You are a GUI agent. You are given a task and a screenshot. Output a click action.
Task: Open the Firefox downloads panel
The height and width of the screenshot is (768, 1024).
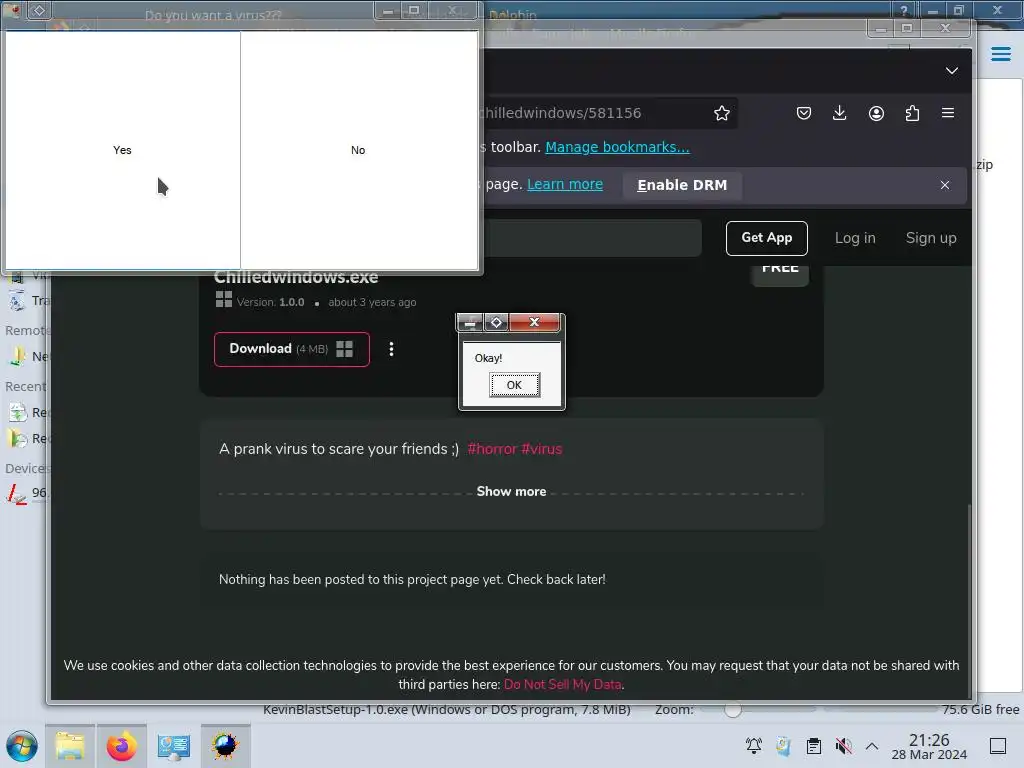(840, 113)
